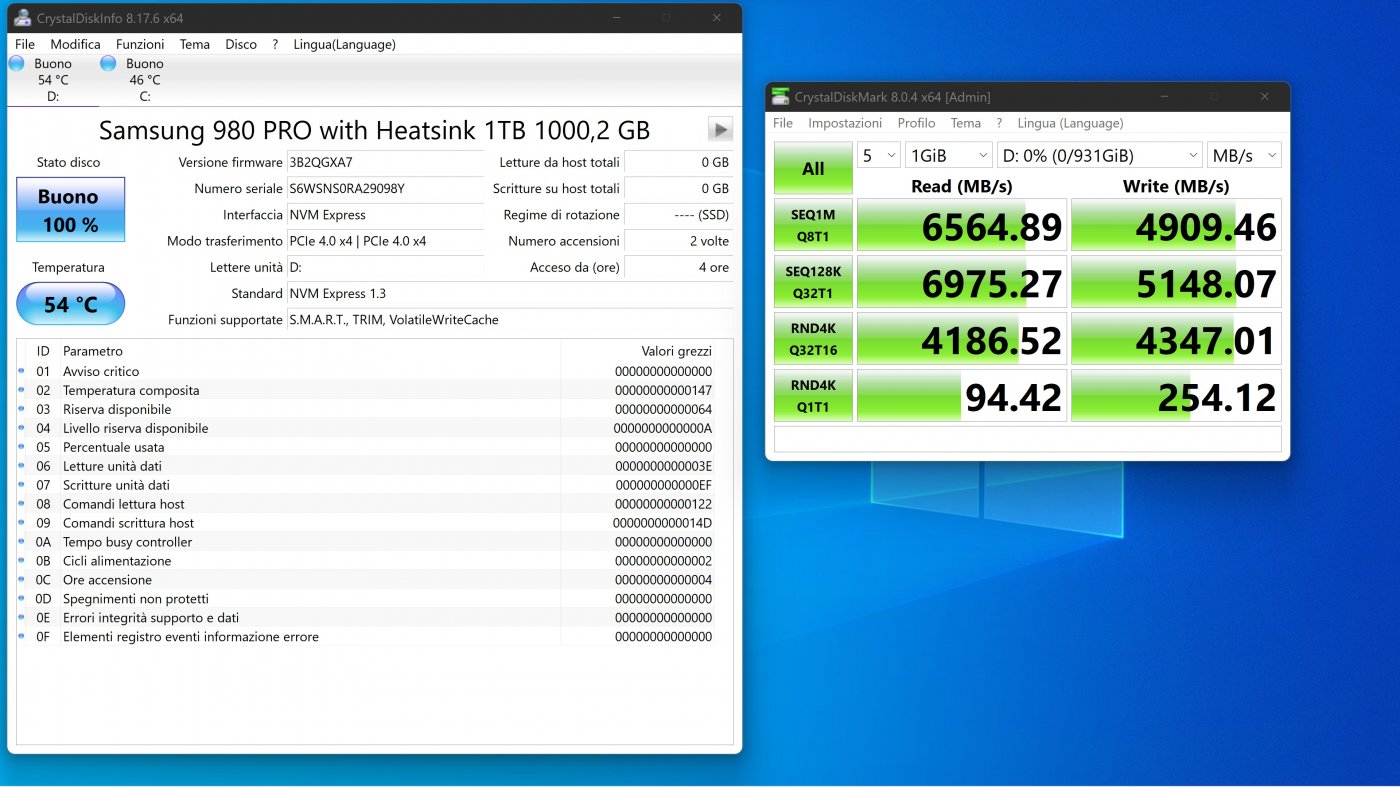Open the test count dropdown showing 5

(x=879, y=155)
